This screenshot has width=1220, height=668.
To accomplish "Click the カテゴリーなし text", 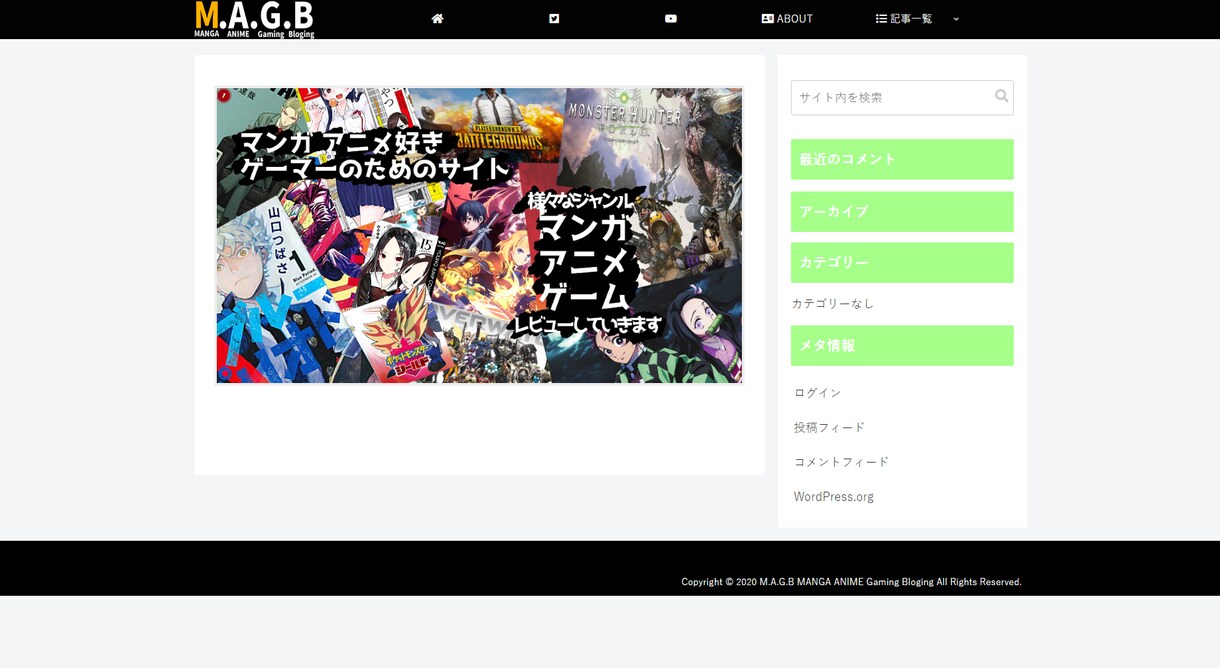I will click(x=833, y=303).
